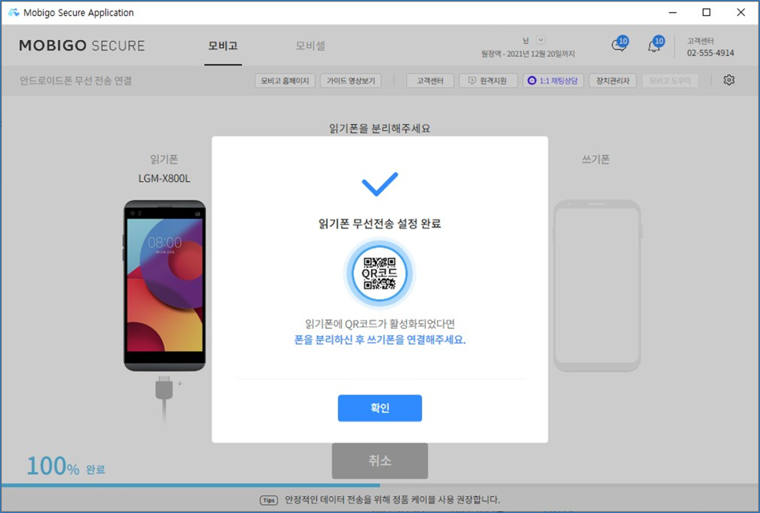Maximize the Mobigo Secure Application window
Screen dimensions: 760x513
point(706,13)
